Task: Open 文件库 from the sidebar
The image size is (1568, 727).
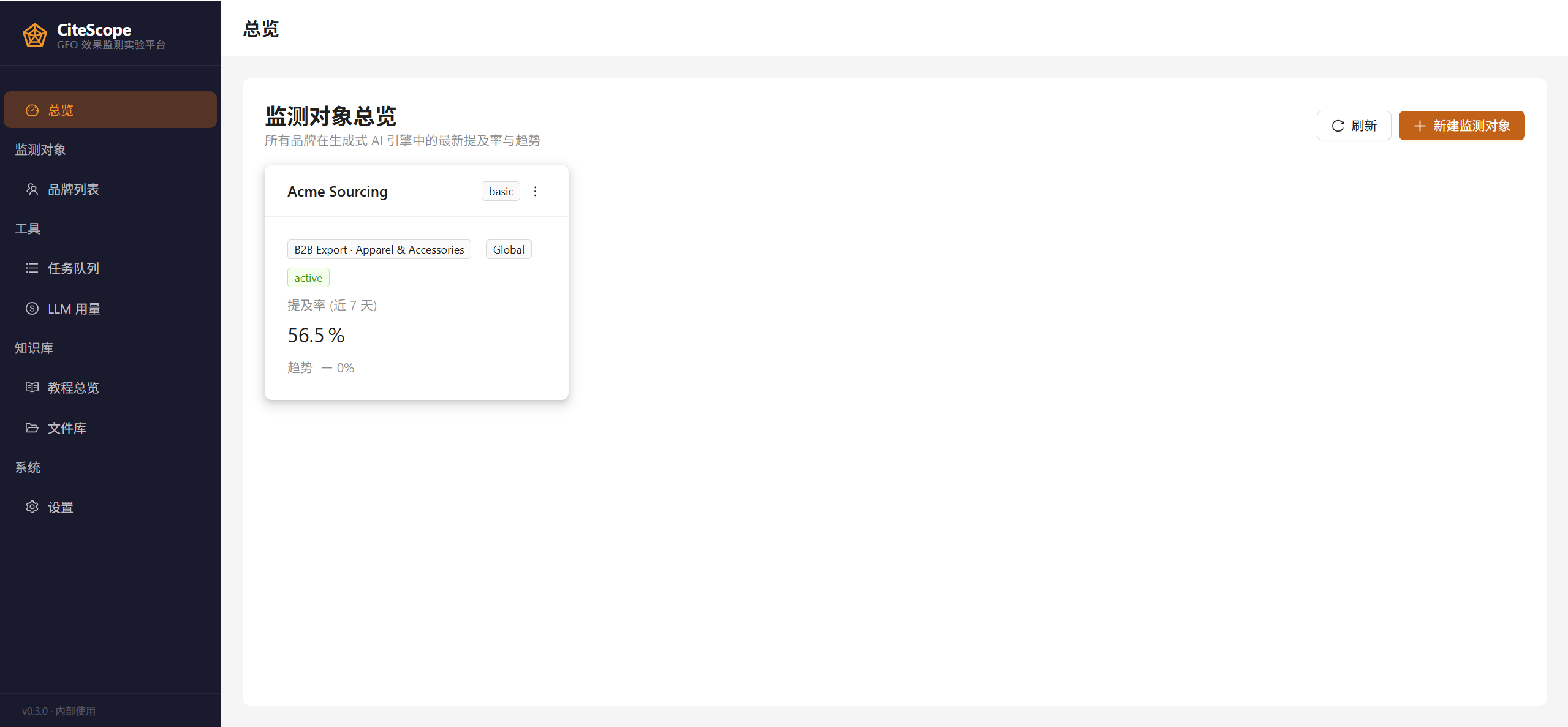Action: pos(110,428)
